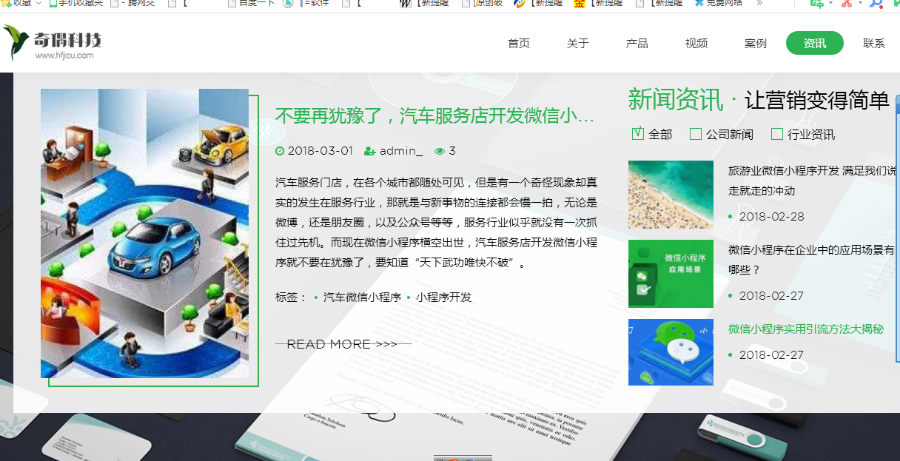Image resolution: width=900 pixels, height=461 pixels.
Task: Click the 让营销变得简单 slogan text
Action: click(x=816, y=100)
